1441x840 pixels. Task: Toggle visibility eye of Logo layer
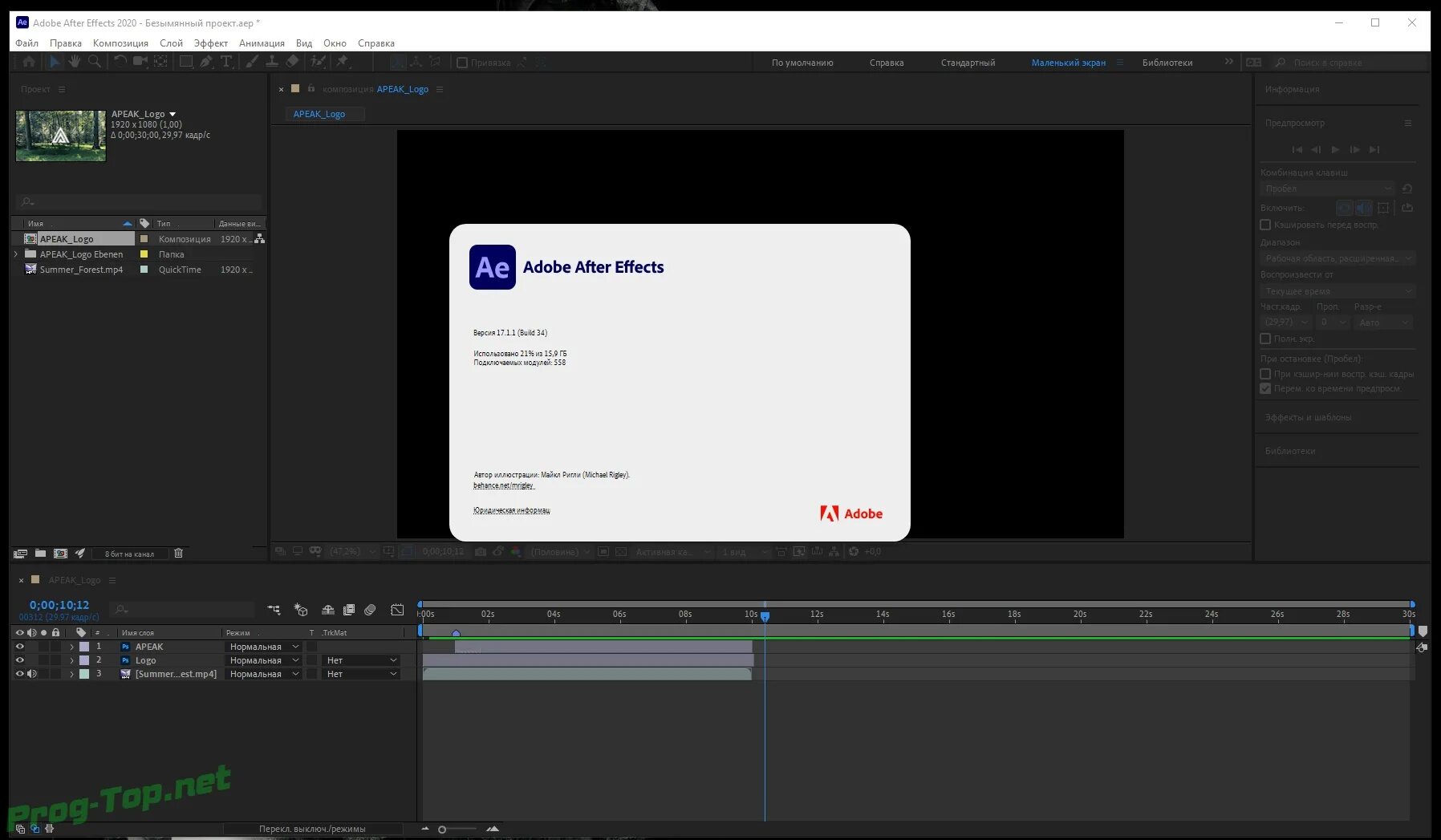(20, 660)
